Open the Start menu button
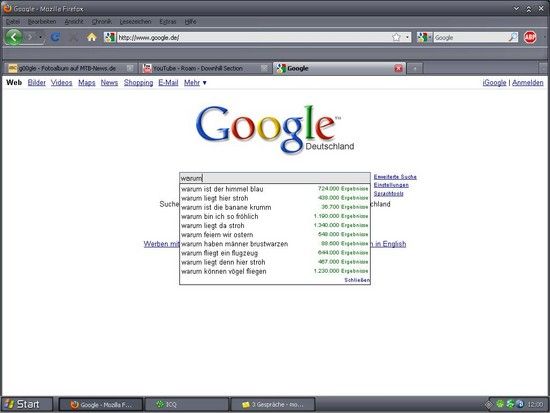Viewport: 550px width, 413px height. (27, 404)
